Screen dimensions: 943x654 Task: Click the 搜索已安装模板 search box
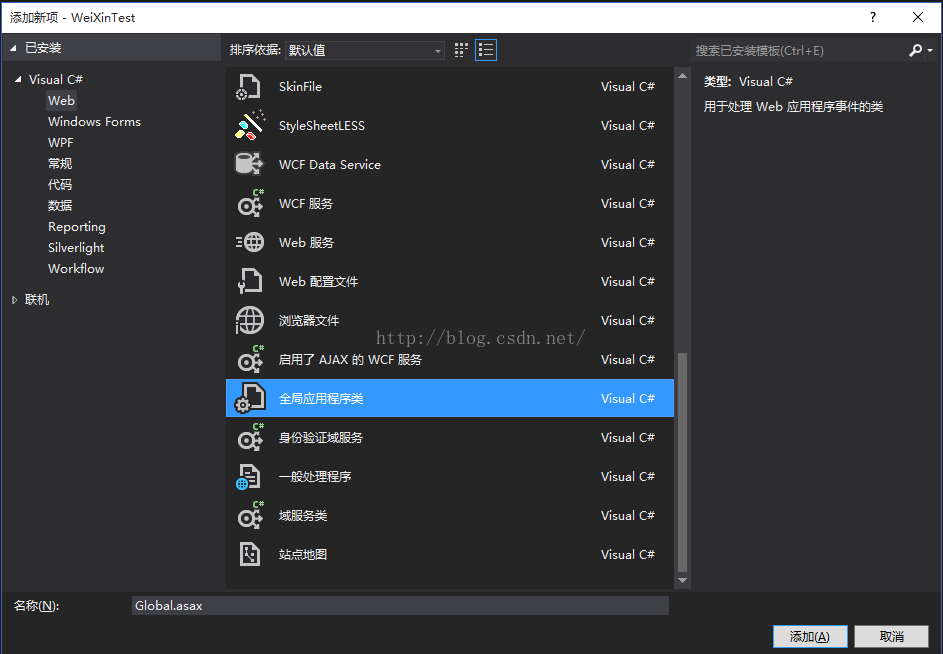[800, 51]
